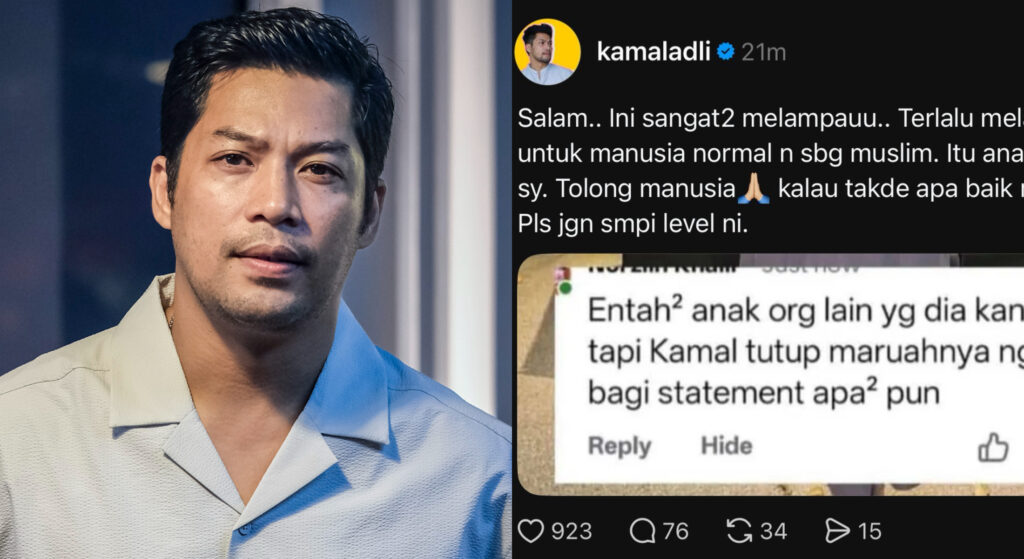The width and height of the screenshot is (1024, 559).
Task: Click the thumbs-up icon on the comment
Action: click(993, 448)
